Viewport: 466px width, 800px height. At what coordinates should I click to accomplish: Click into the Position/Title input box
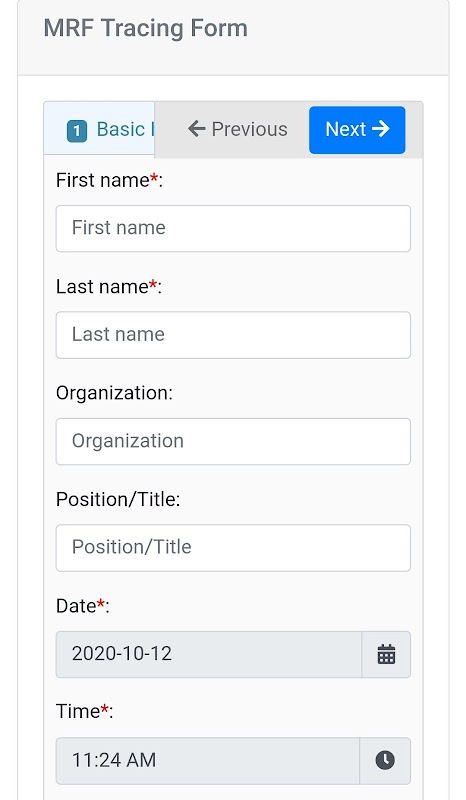coord(233,548)
